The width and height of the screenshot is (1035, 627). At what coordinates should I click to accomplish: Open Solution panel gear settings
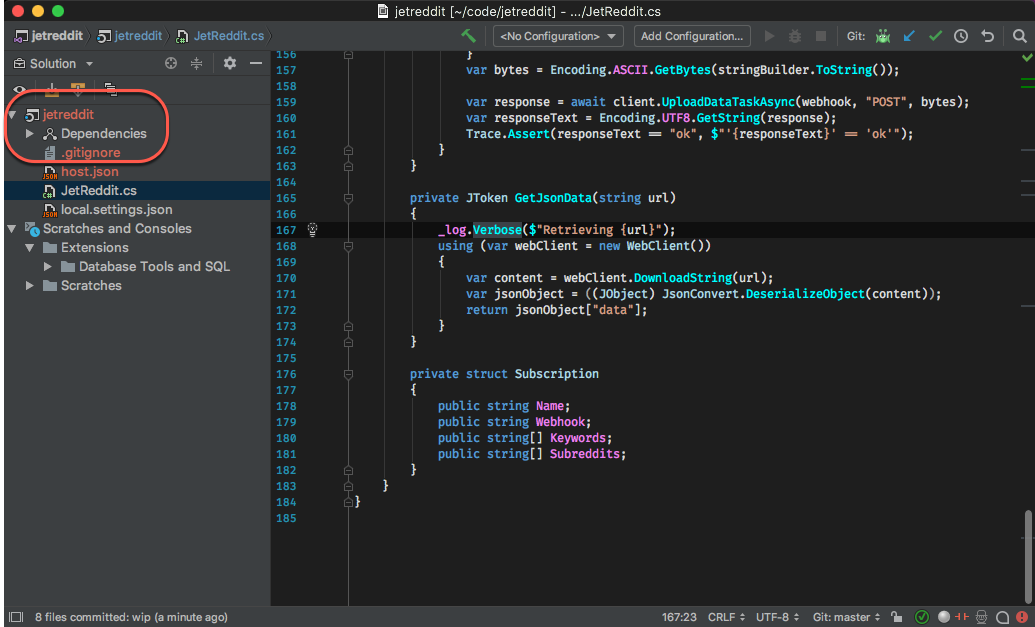pyautogui.click(x=230, y=63)
